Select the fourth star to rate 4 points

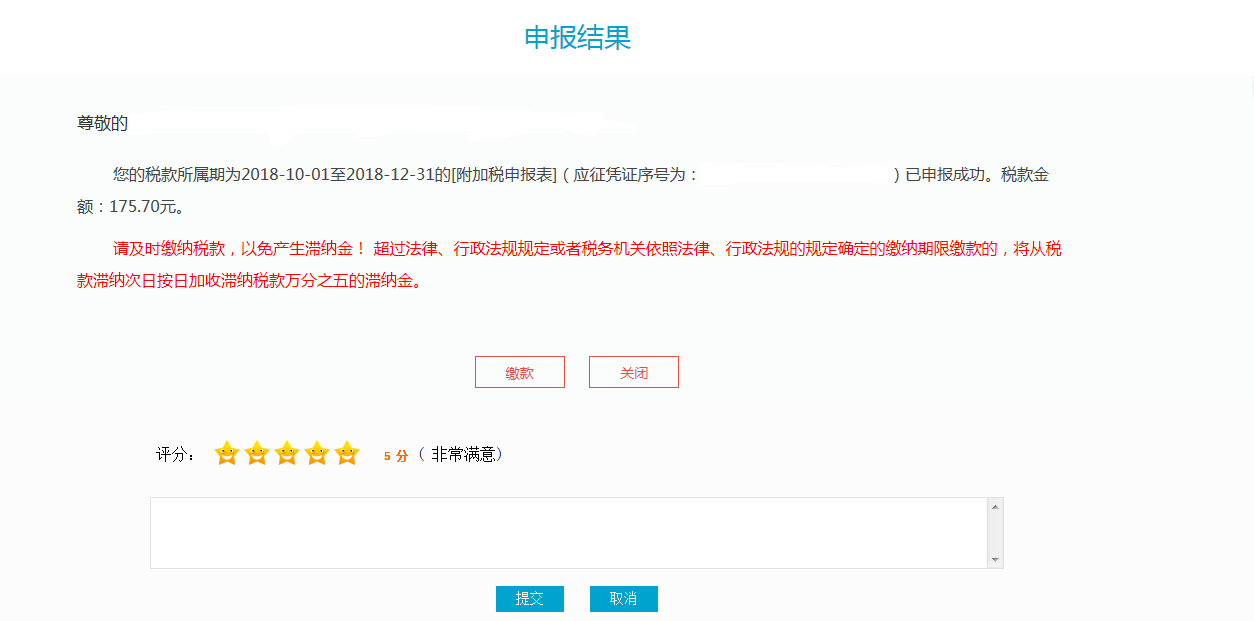tap(317, 452)
